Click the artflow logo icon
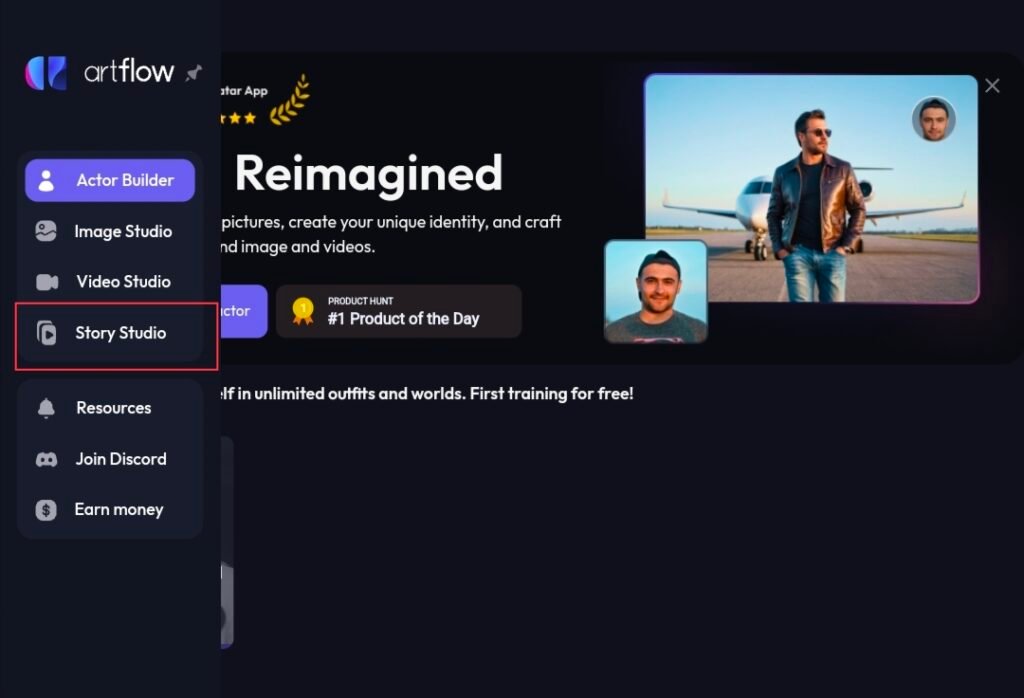 click(46, 72)
